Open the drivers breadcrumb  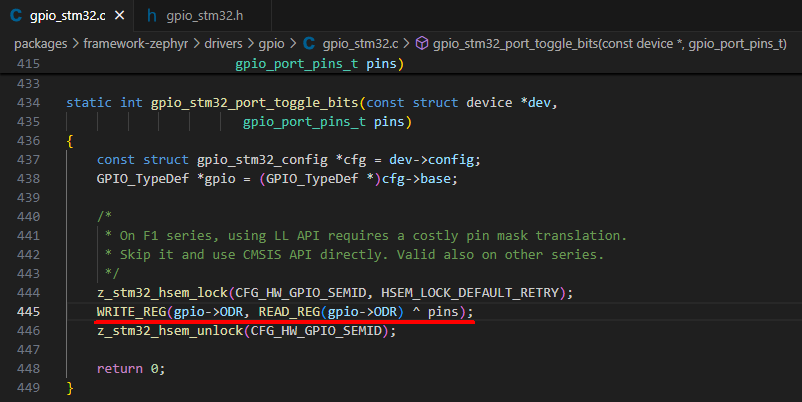point(224,44)
